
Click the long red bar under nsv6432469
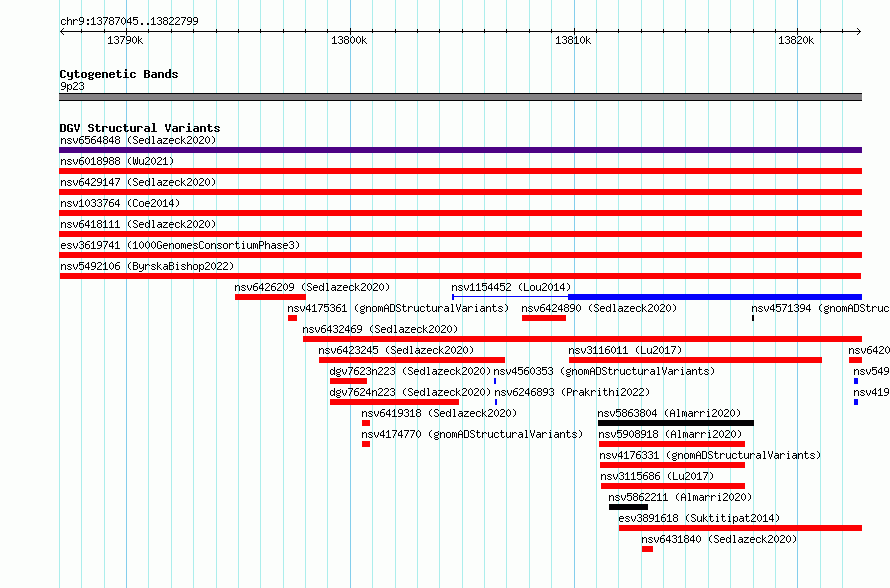coord(582,339)
